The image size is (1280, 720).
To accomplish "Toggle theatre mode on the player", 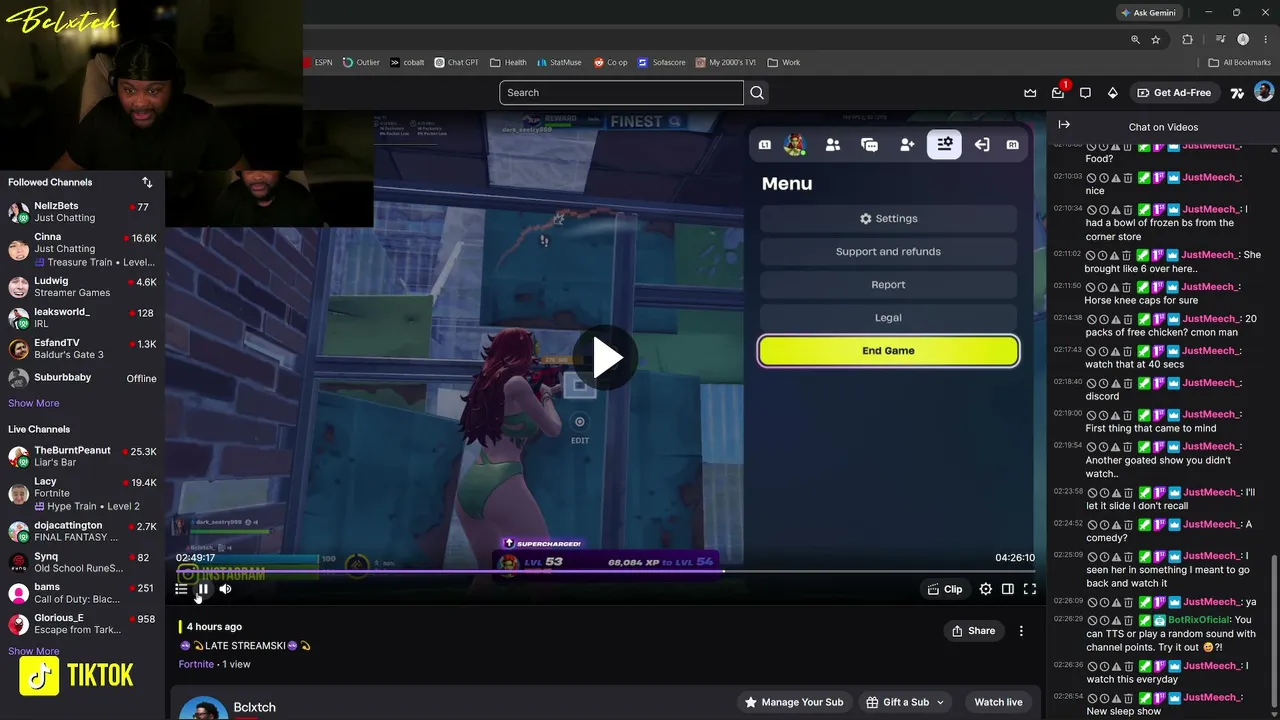I will click(1008, 589).
